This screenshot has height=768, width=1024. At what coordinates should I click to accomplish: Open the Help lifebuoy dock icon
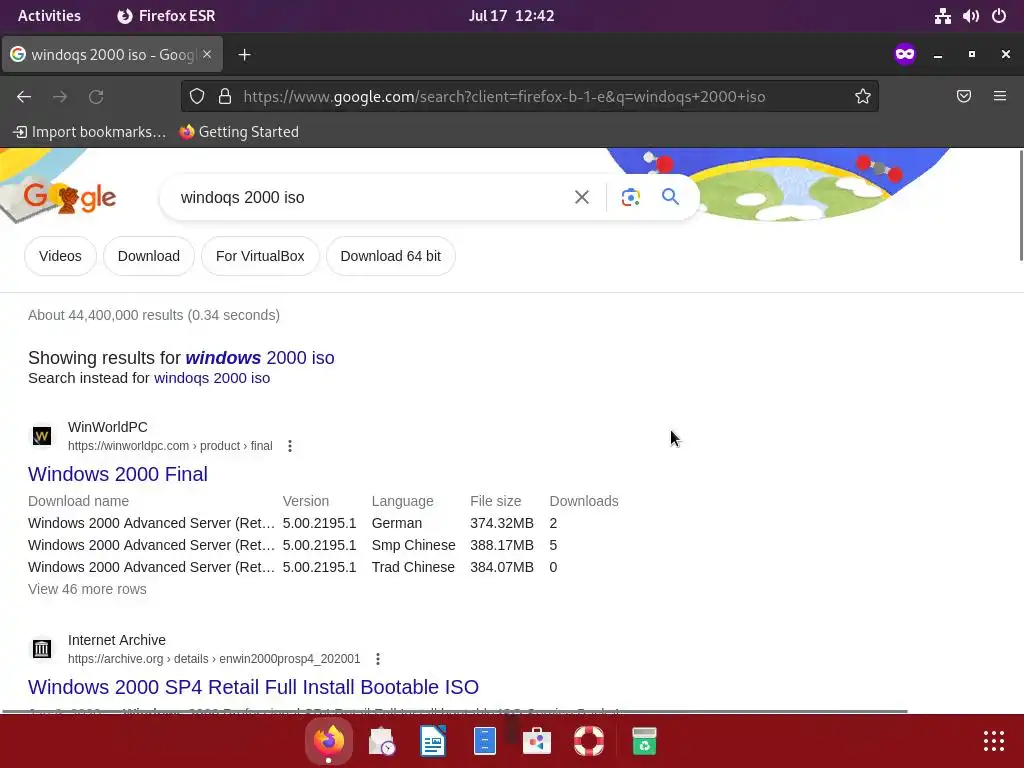pos(589,741)
